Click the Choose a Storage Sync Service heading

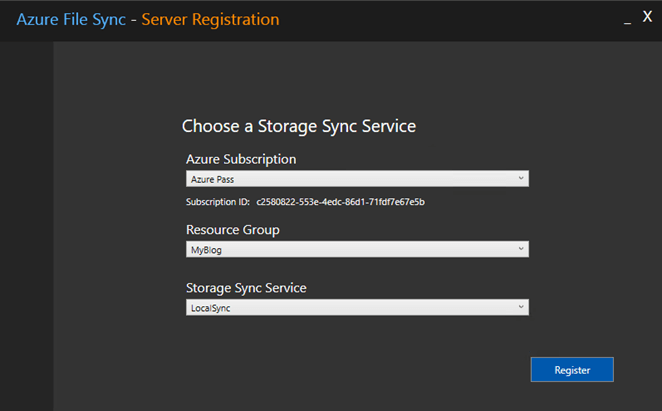point(299,126)
